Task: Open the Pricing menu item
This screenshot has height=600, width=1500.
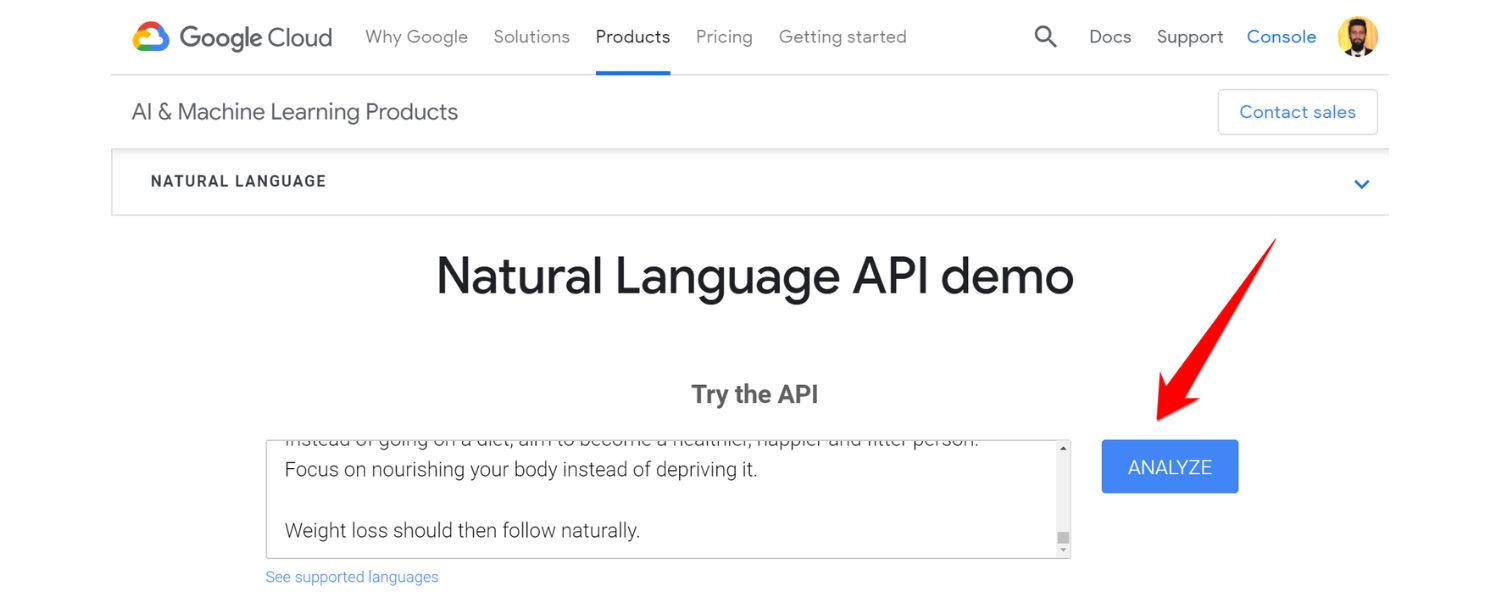Action: click(x=724, y=36)
